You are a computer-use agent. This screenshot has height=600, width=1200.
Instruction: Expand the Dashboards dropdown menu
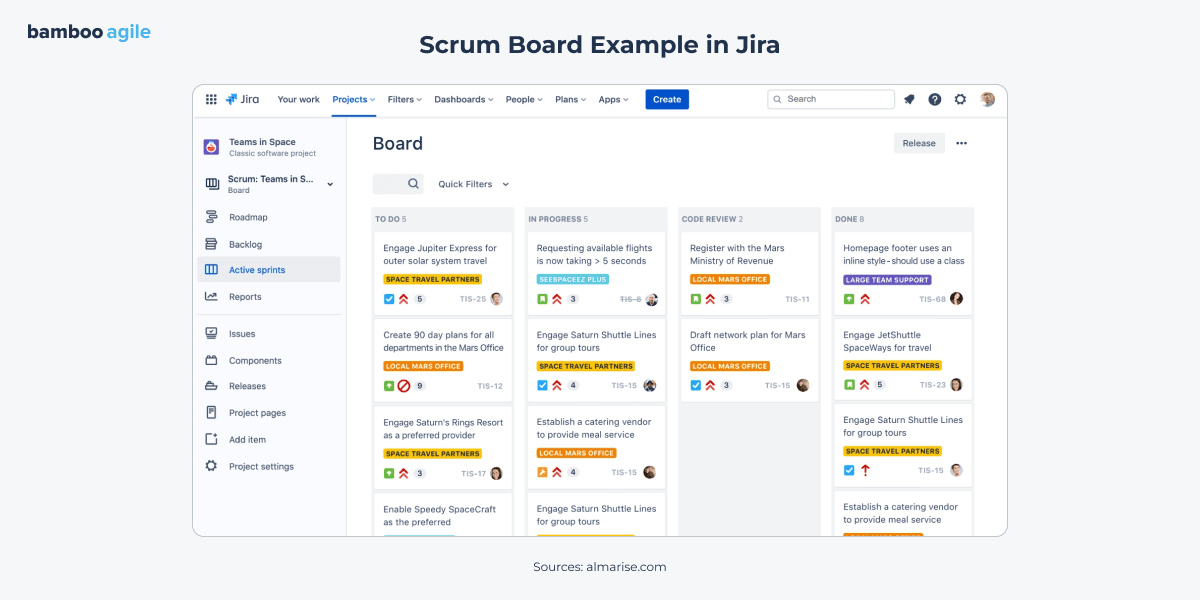[x=463, y=99]
